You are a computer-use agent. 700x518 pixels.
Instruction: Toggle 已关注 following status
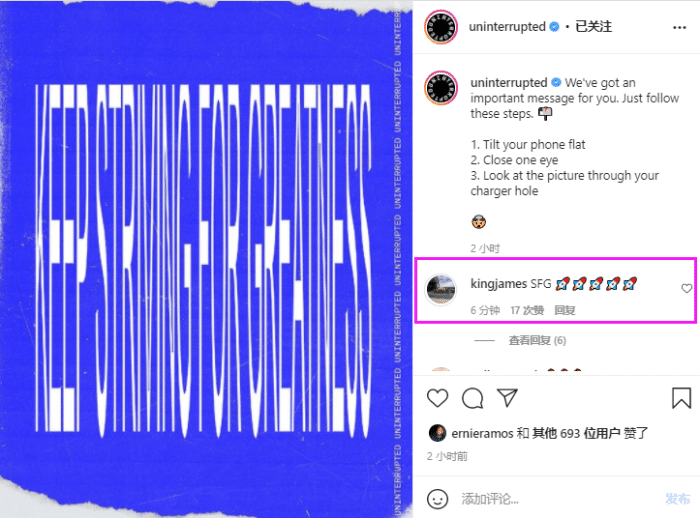pyautogui.click(x=593, y=26)
